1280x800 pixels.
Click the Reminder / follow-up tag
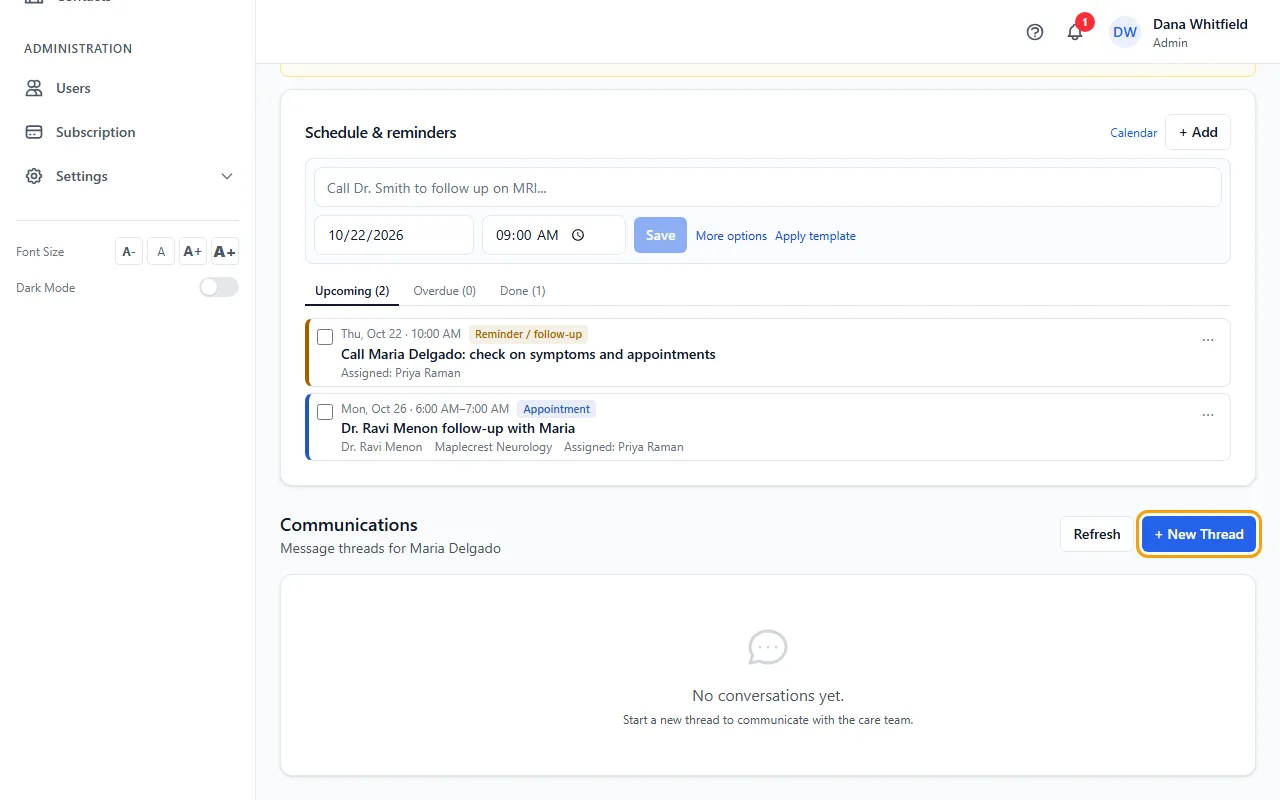point(528,334)
